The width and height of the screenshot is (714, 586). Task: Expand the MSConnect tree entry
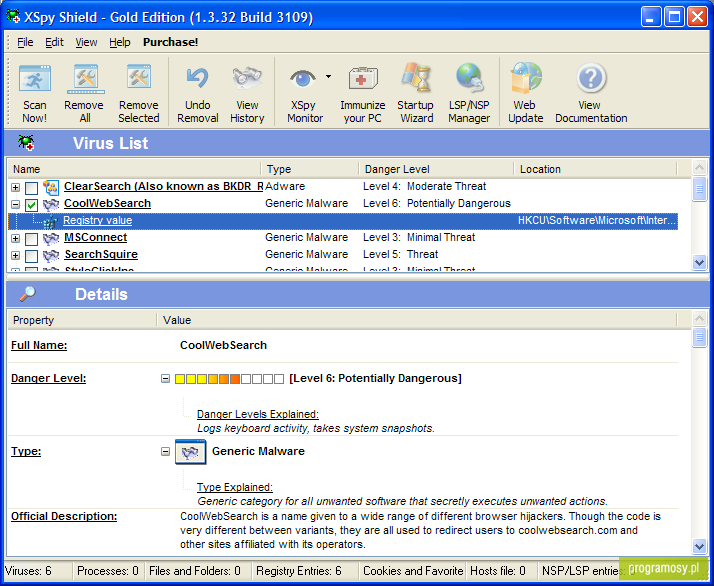pyautogui.click(x=15, y=238)
